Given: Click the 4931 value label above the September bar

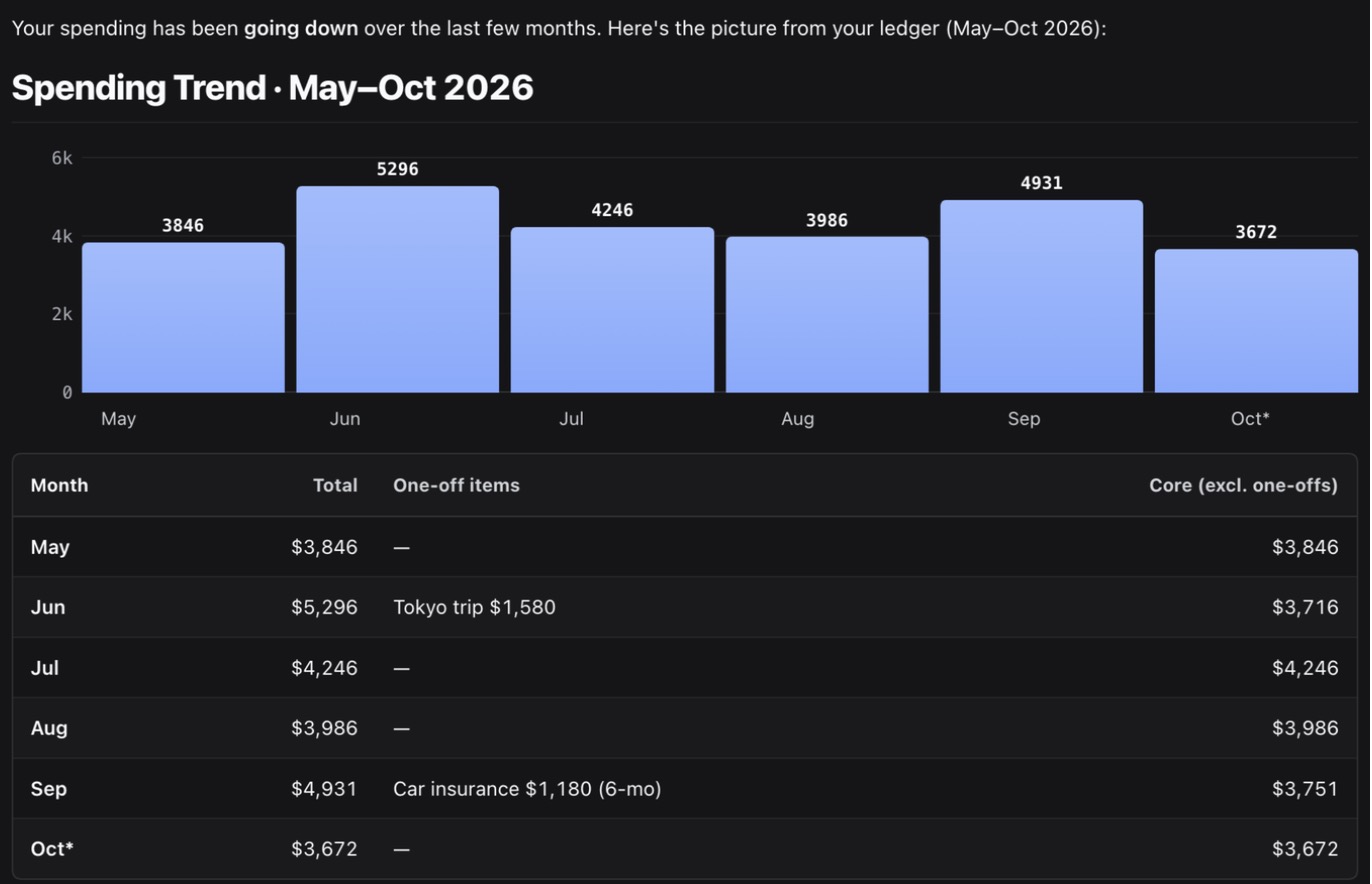Looking at the screenshot, I should (1041, 183).
